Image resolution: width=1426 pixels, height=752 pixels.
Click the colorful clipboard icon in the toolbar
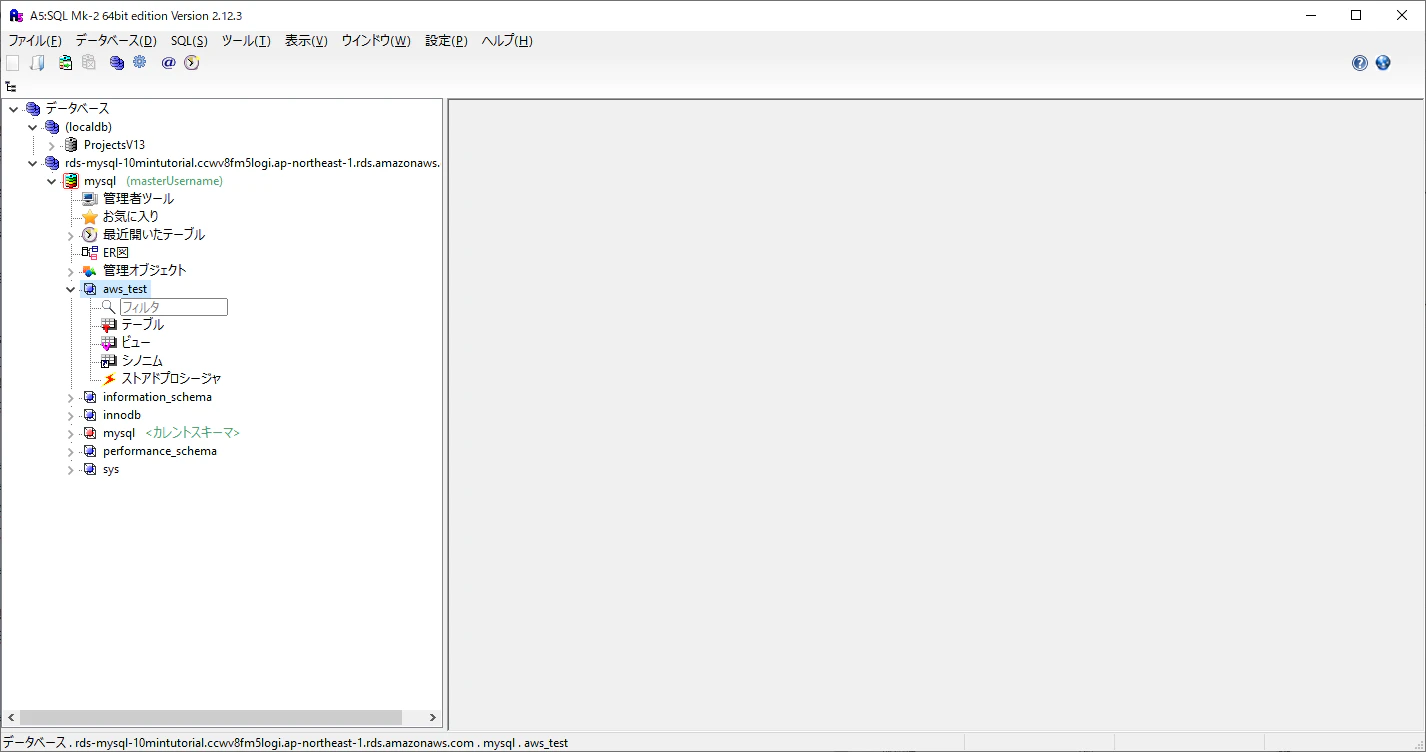click(65, 63)
